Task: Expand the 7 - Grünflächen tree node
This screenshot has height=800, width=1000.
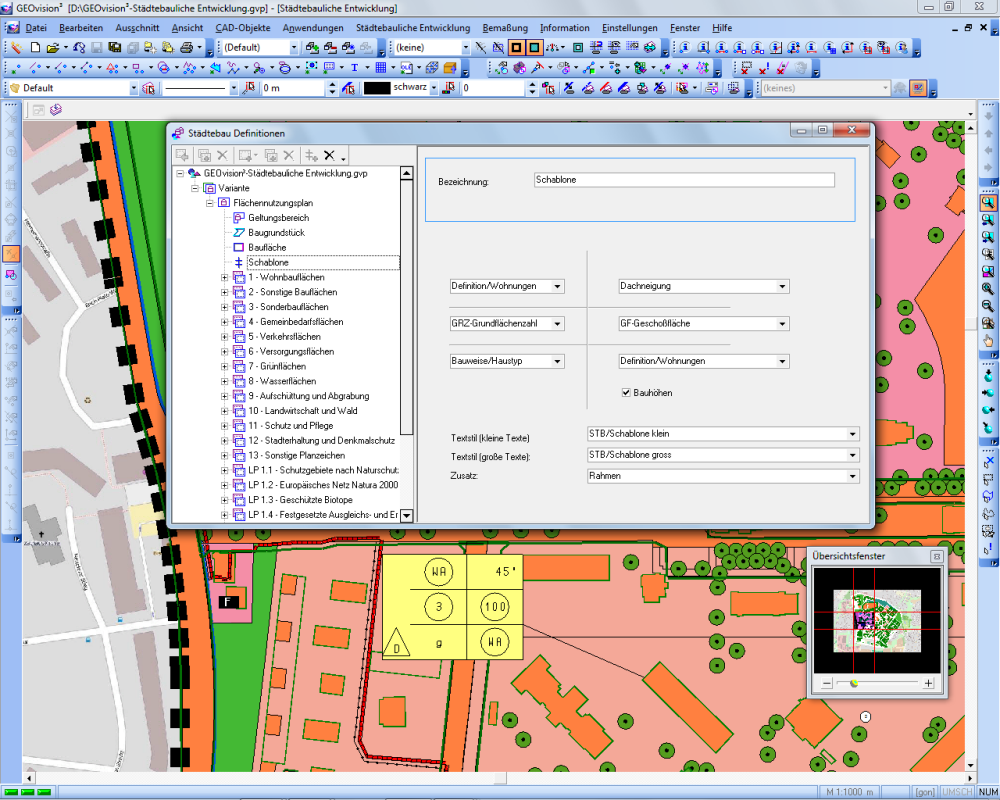Action: click(x=224, y=366)
